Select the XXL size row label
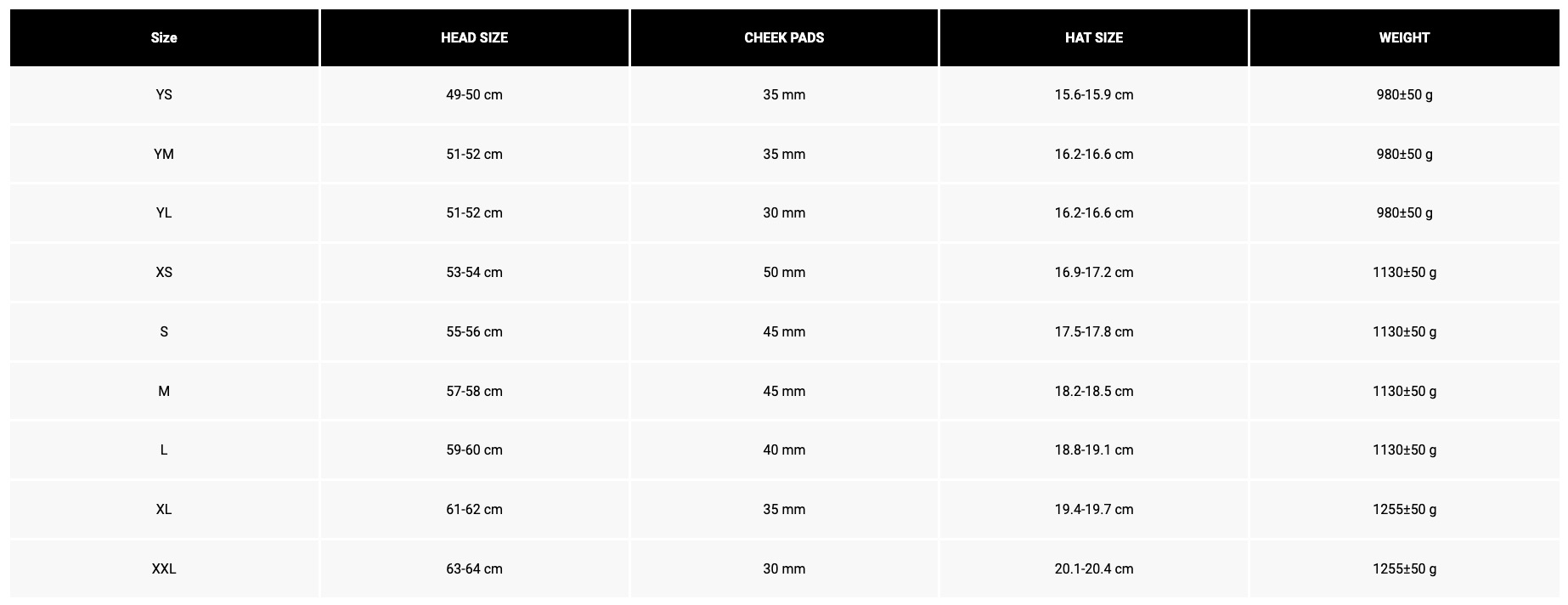Viewport: 1568px width, 605px height. pos(164,568)
